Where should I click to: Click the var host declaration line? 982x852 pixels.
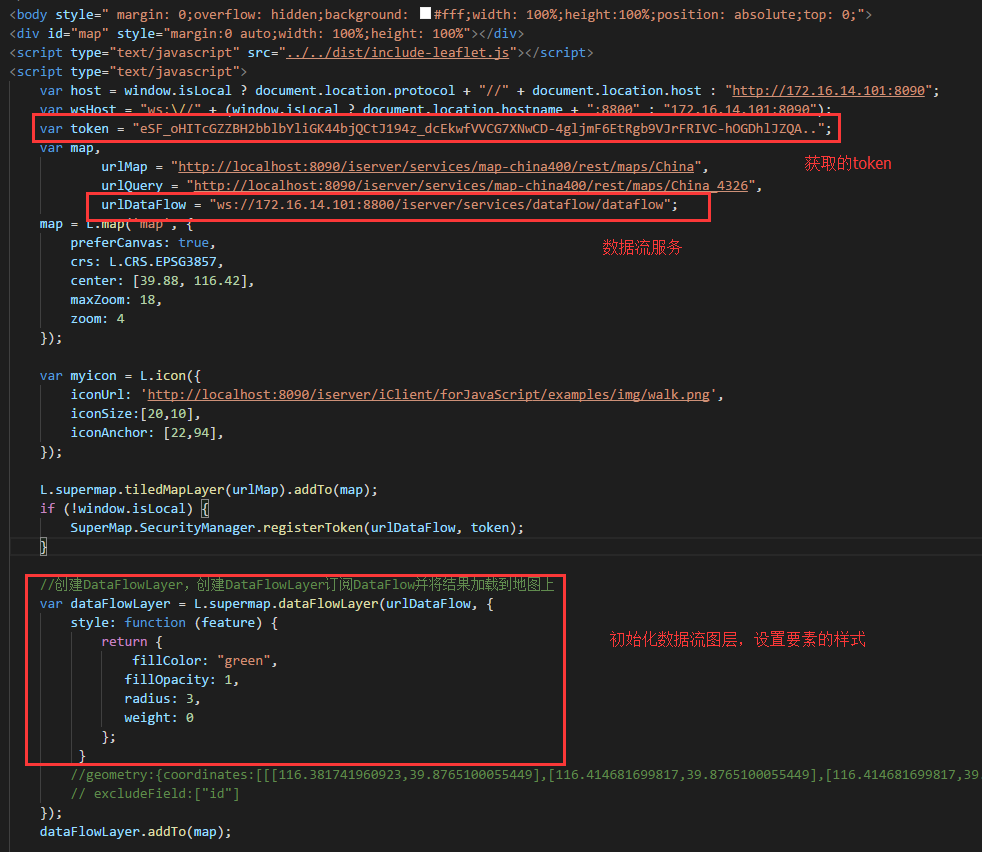tap(490, 91)
